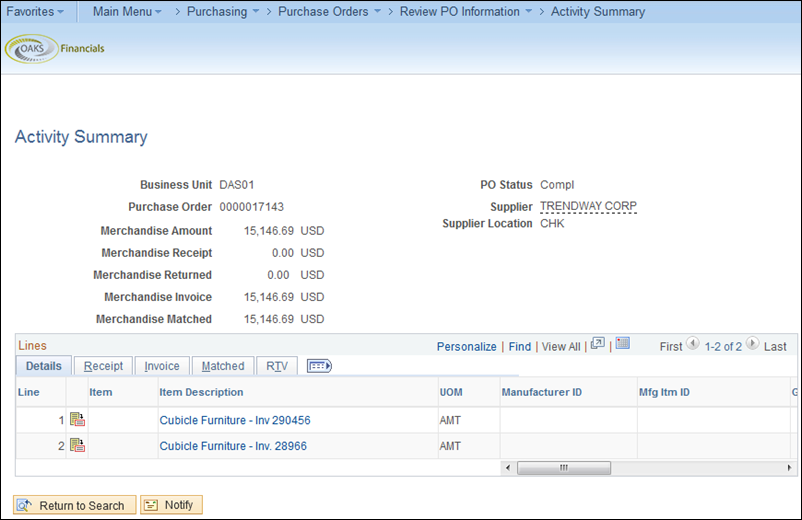This screenshot has height=520, width=802.
Task: Click the next row arrow icon
Action: [x=752, y=344]
